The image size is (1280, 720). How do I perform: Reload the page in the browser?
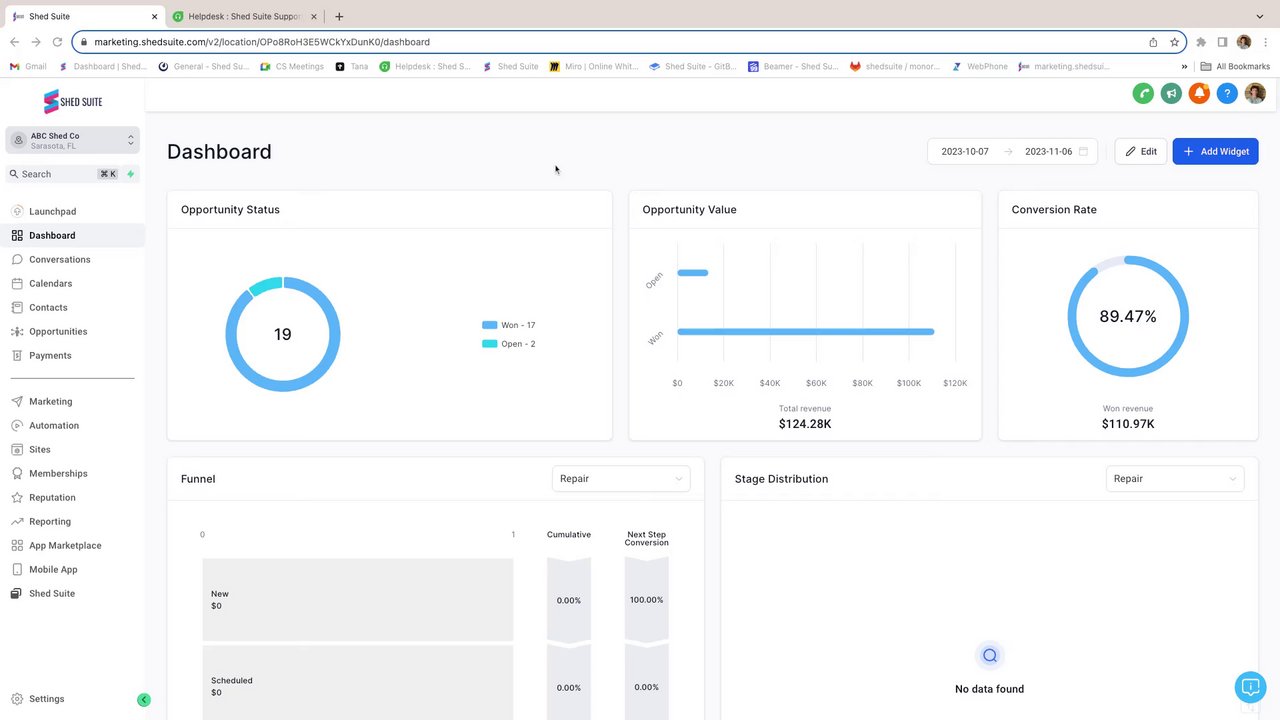pyautogui.click(x=57, y=42)
